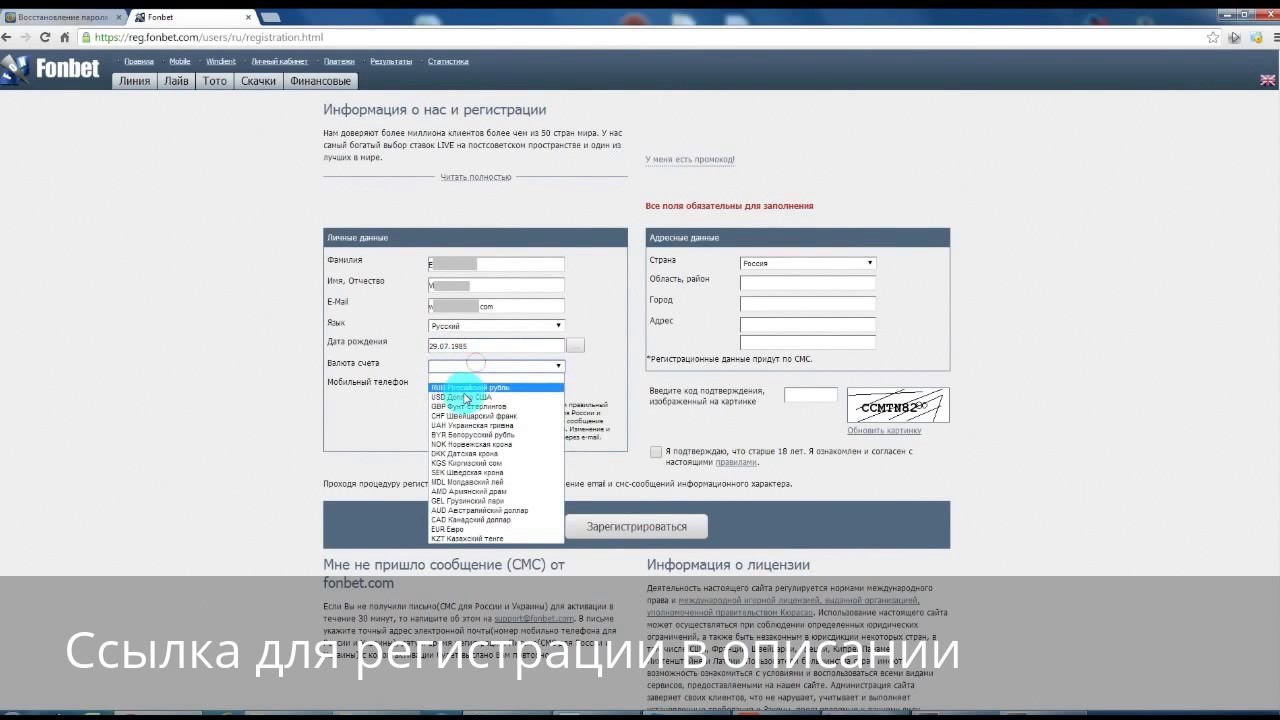Switch language via the UK flag icon
The width and height of the screenshot is (1280, 720).
pyautogui.click(x=1267, y=80)
